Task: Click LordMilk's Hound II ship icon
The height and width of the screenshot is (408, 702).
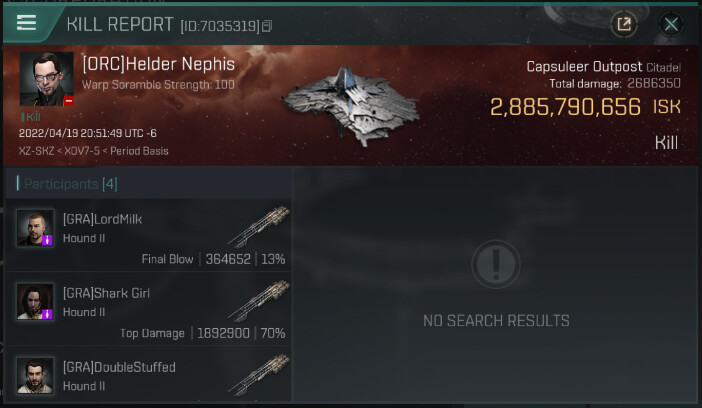Action: tap(259, 227)
